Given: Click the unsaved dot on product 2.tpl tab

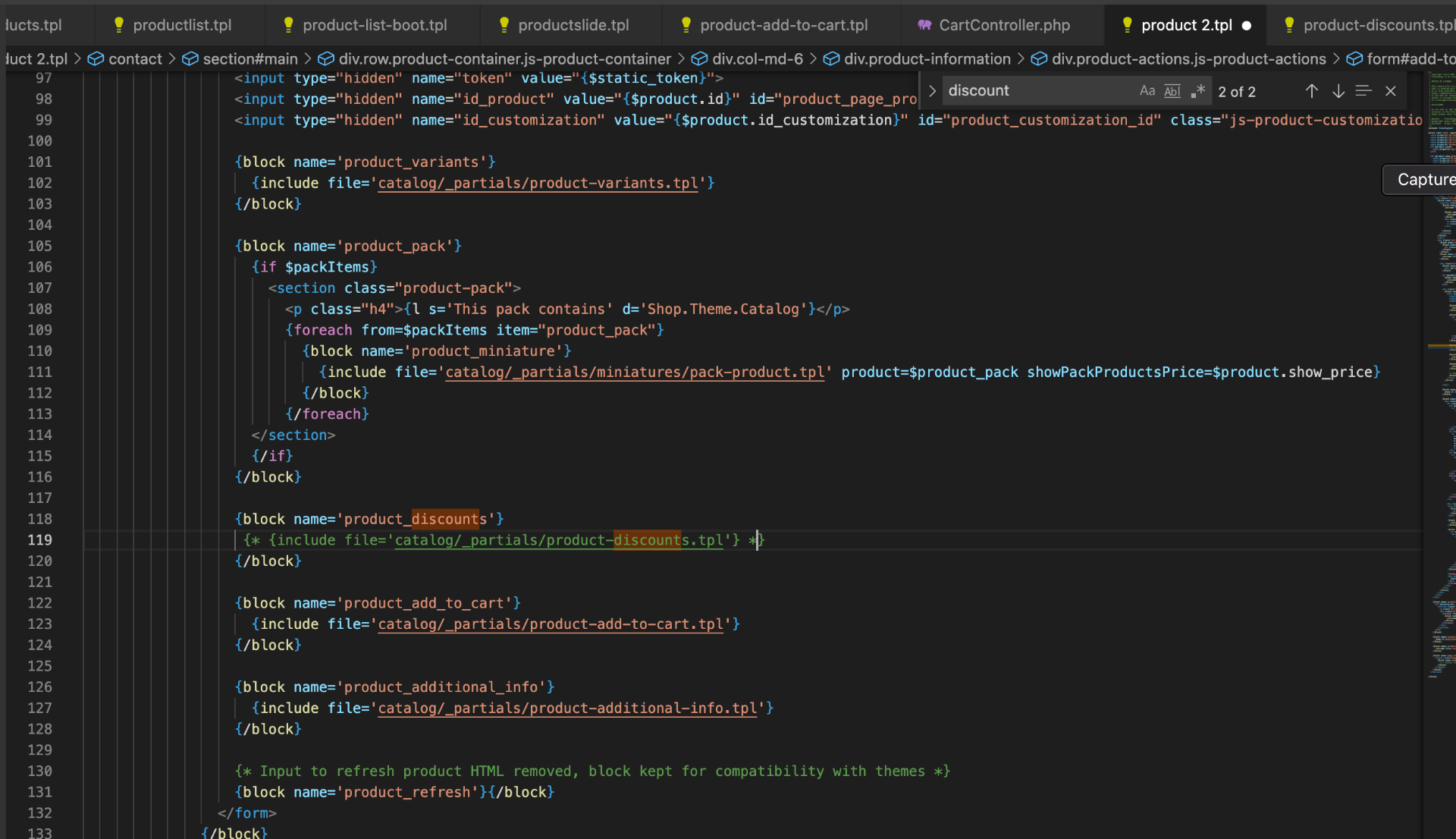Looking at the screenshot, I should pos(1246,26).
